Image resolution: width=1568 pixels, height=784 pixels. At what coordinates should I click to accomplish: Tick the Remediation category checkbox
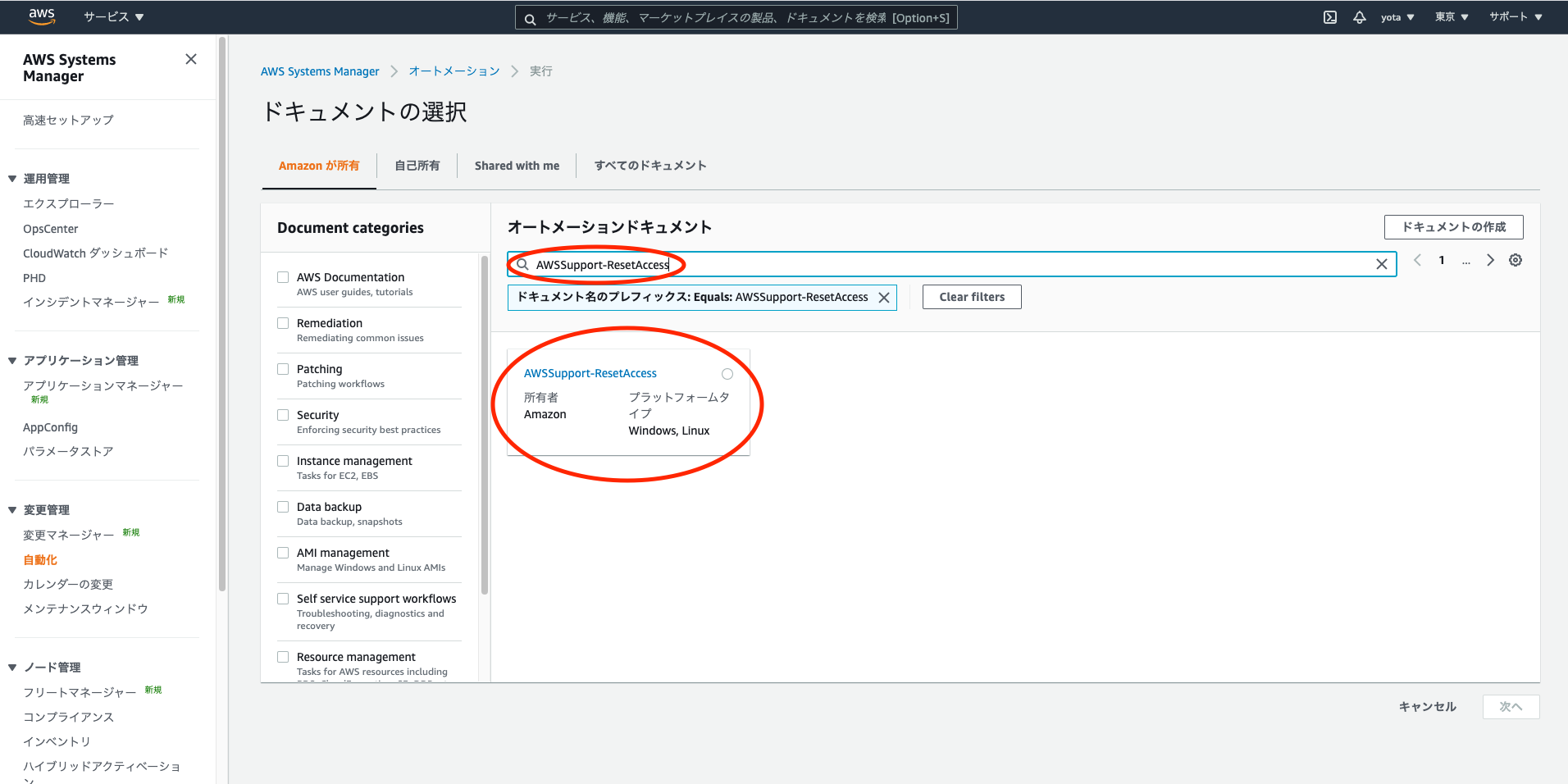coord(283,323)
